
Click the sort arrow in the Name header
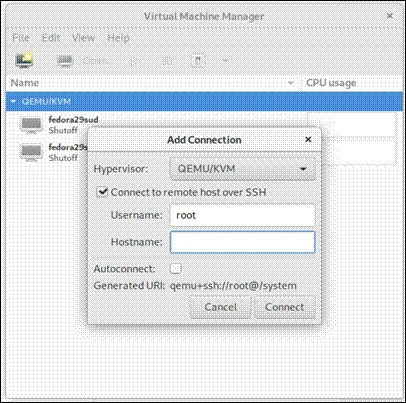click(291, 83)
